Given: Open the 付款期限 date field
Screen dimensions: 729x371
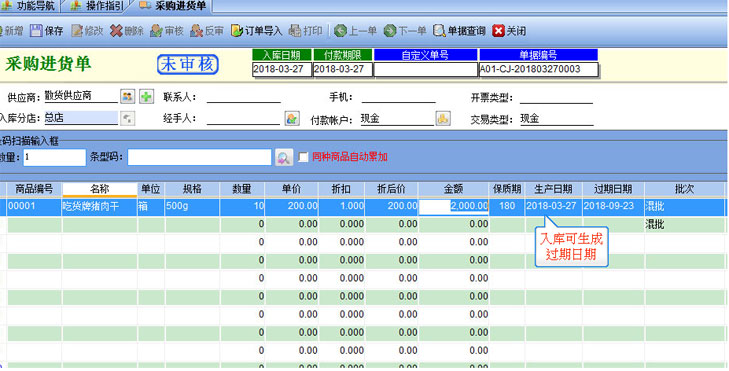Looking at the screenshot, I should click(343, 69).
